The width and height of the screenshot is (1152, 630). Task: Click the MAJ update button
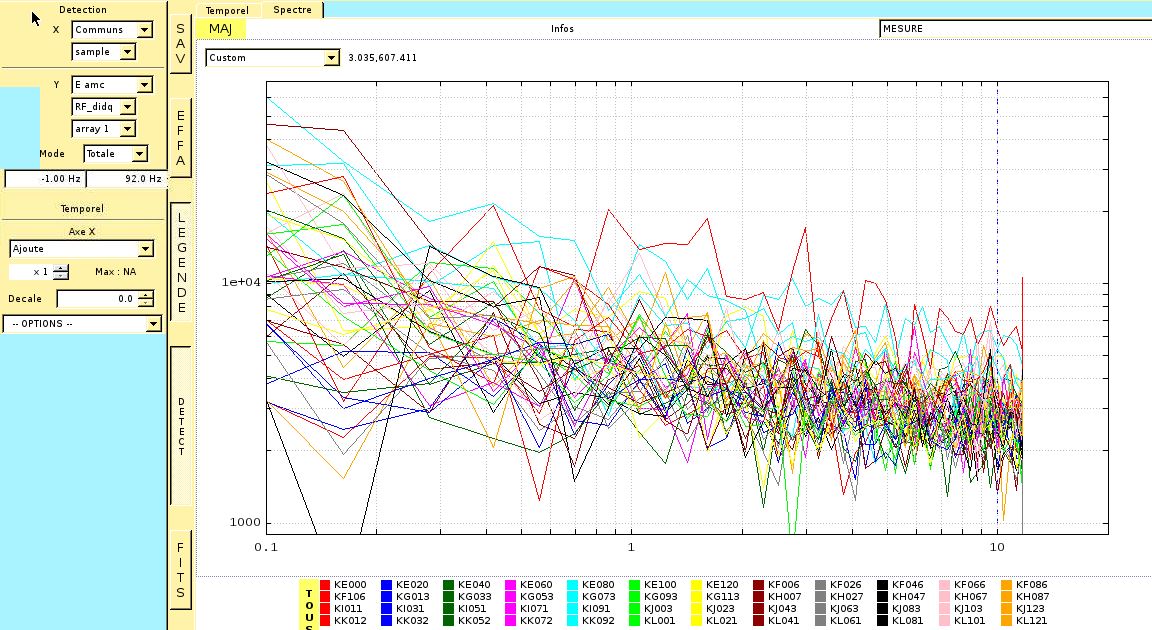pyautogui.click(x=220, y=29)
